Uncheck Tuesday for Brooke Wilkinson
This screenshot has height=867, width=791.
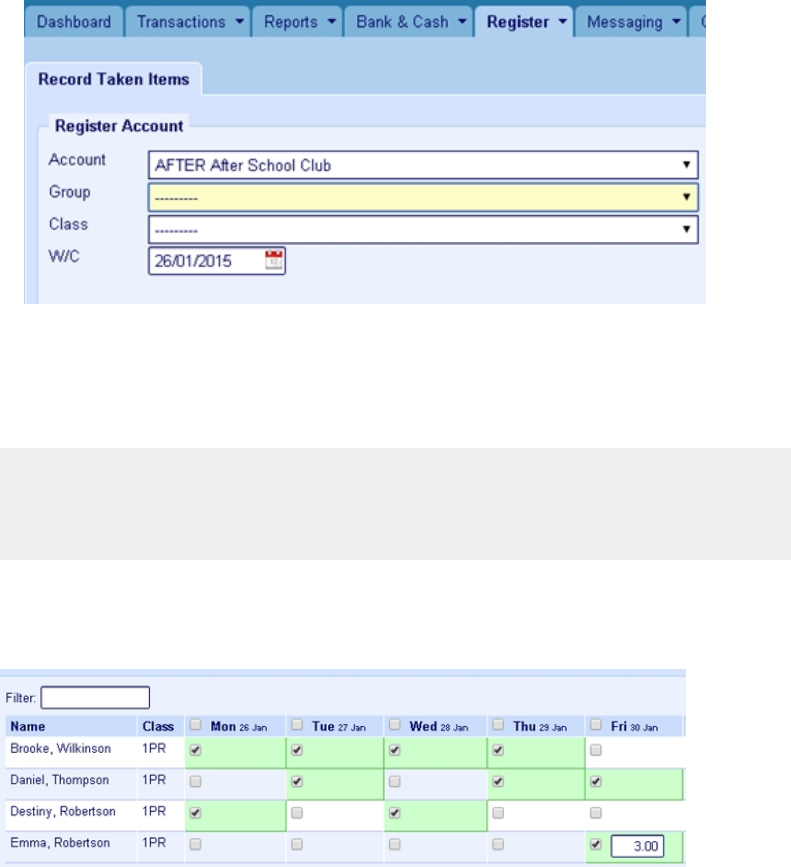point(297,750)
